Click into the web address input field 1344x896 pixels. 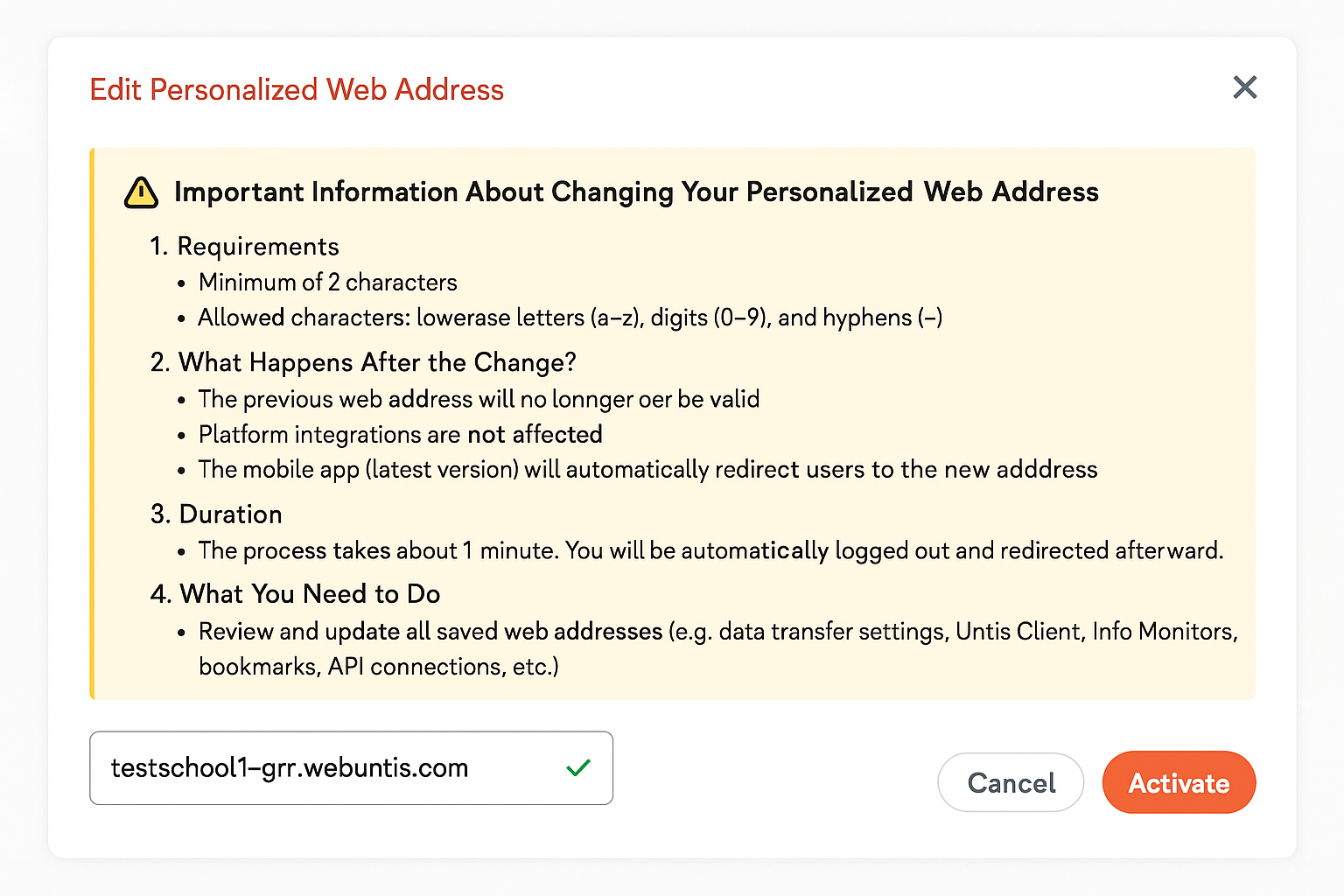pos(332,768)
